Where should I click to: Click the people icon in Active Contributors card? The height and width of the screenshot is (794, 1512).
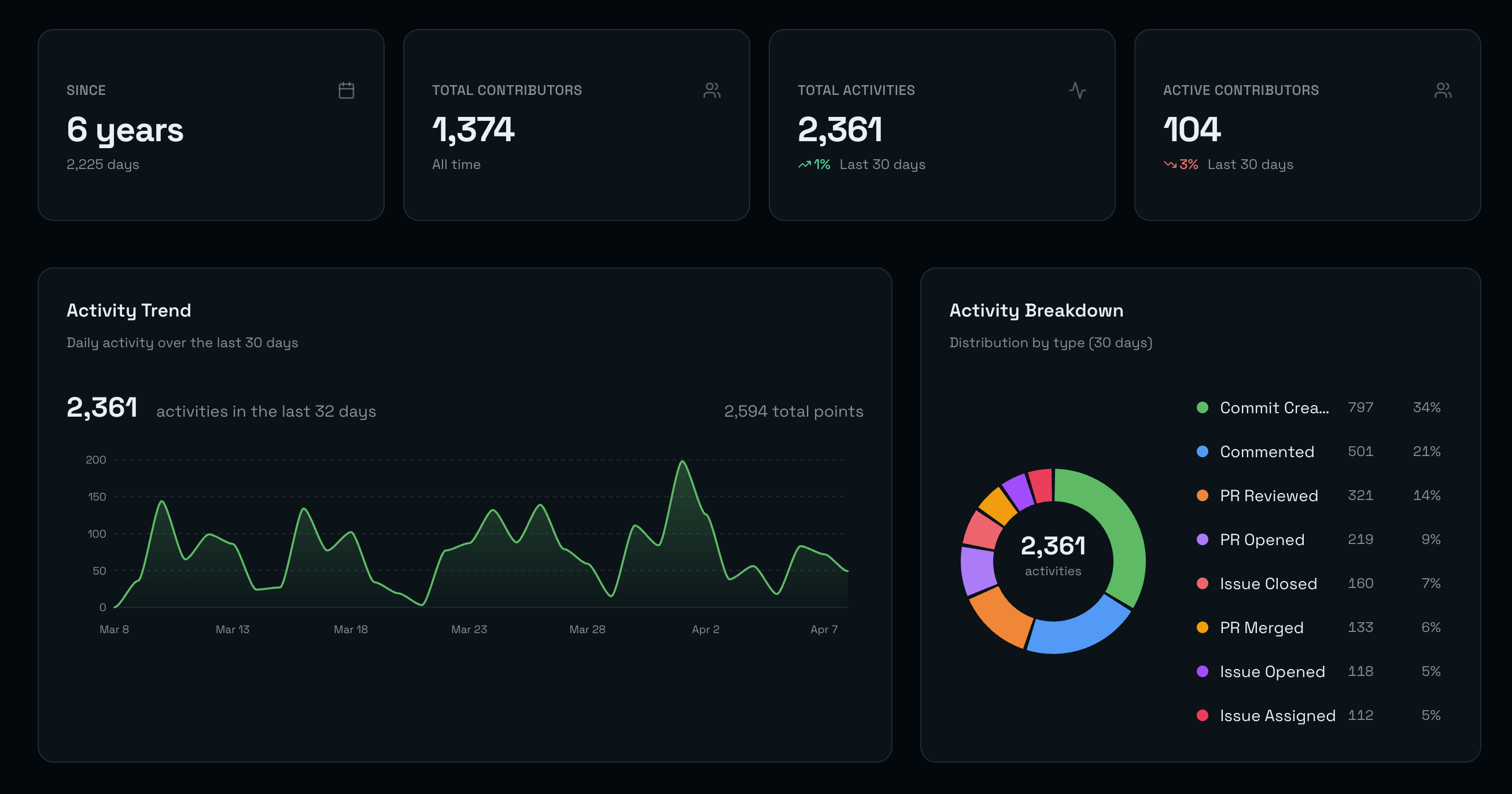tap(1443, 90)
